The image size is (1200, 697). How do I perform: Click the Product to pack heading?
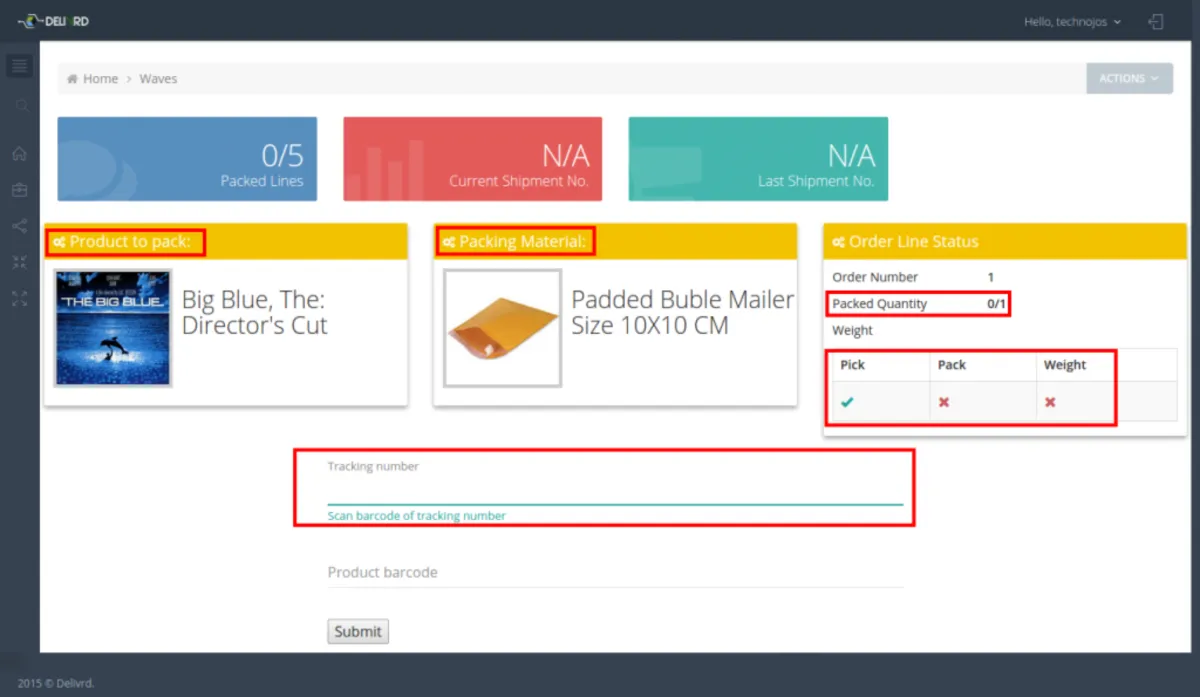coord(130,242)
